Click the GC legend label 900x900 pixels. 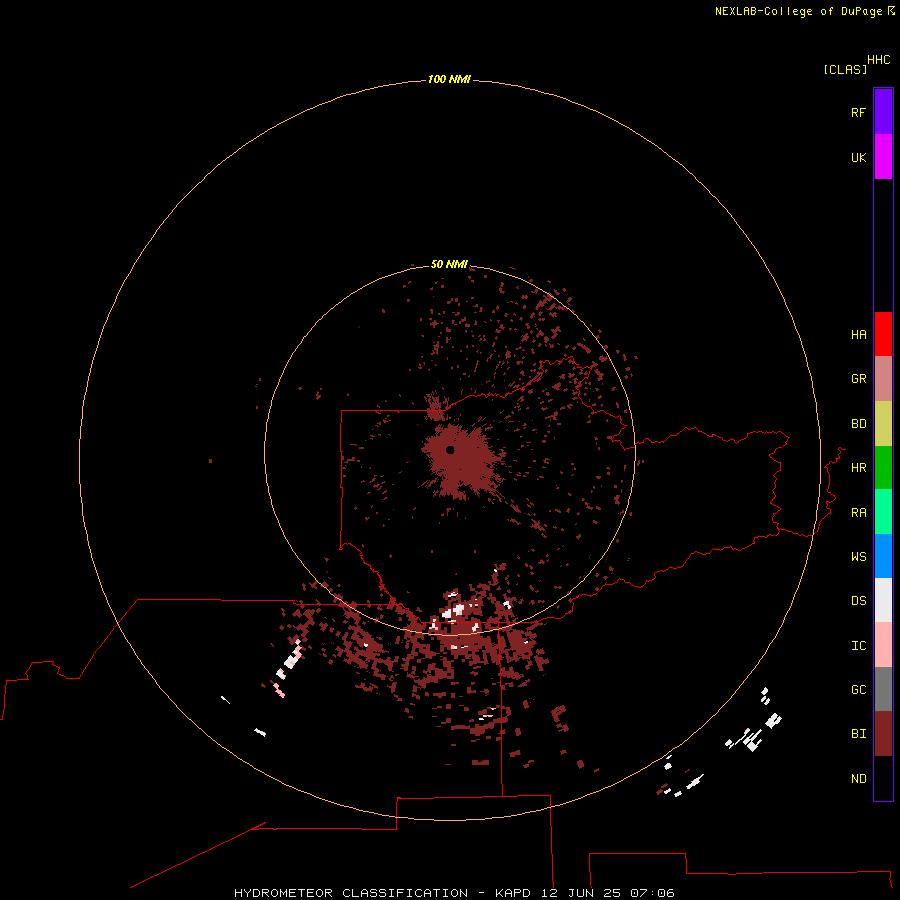(858, 690)
